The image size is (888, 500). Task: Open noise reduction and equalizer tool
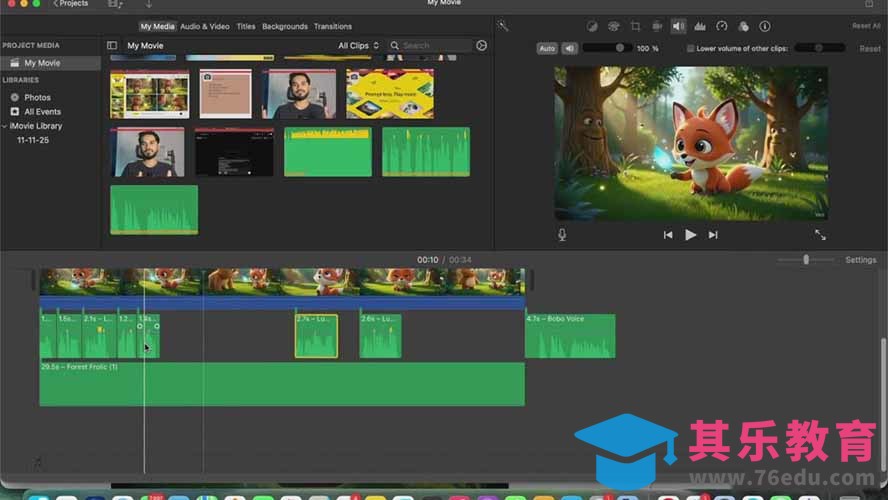700,26
